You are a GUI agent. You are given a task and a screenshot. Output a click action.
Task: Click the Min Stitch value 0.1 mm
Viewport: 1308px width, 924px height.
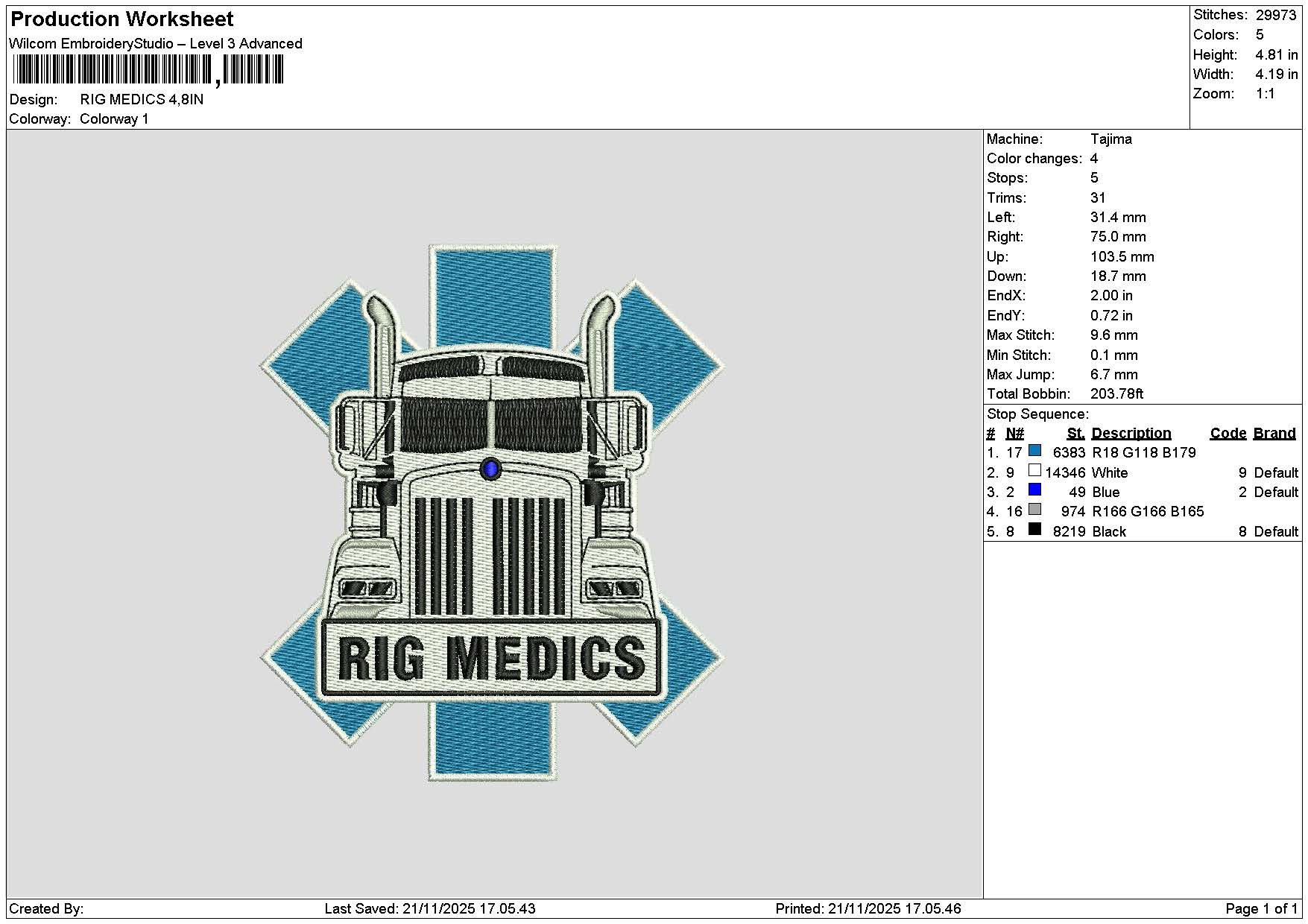1114,355
